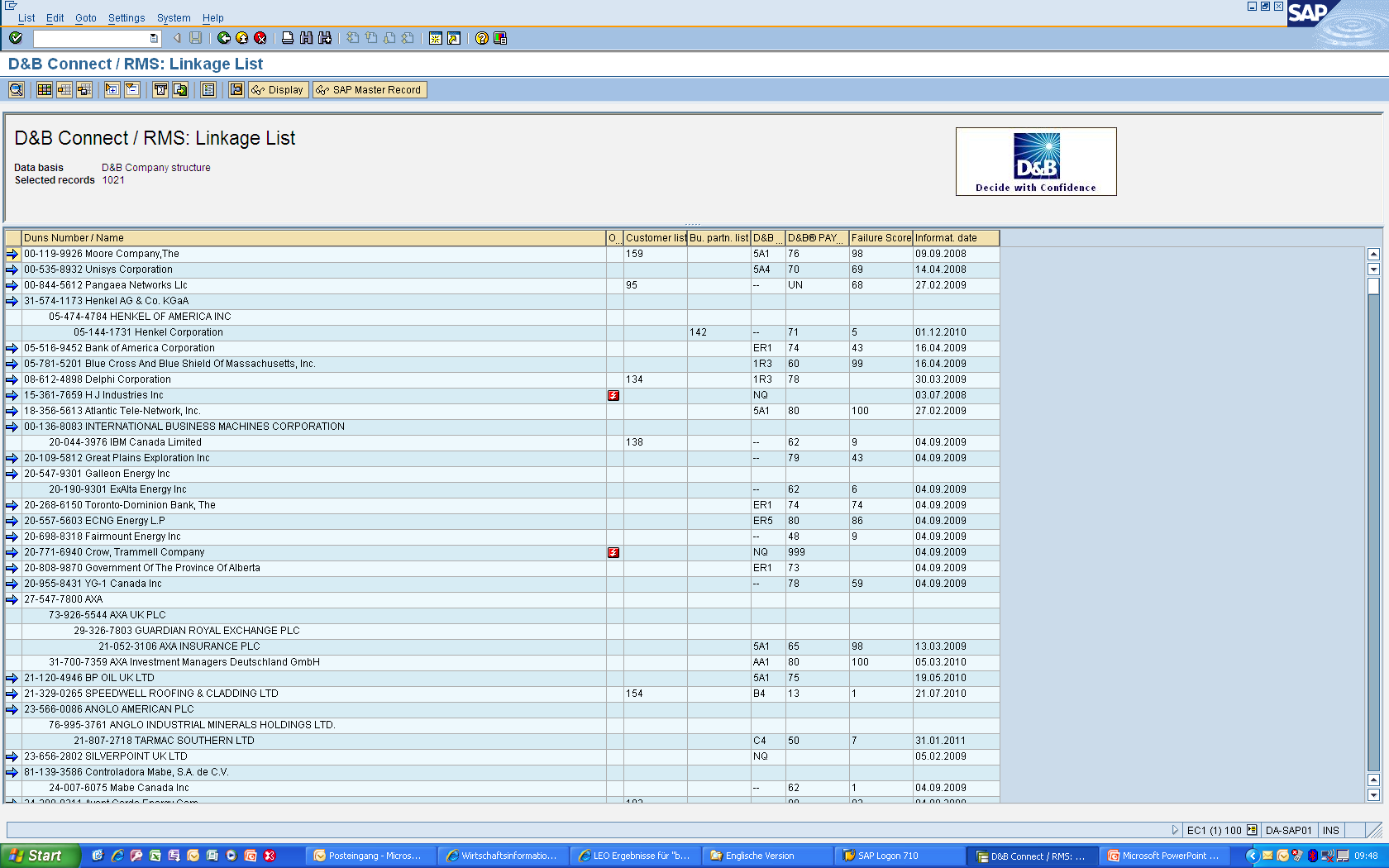Click the Find Next binoculars icon

(x=325, y=38)
